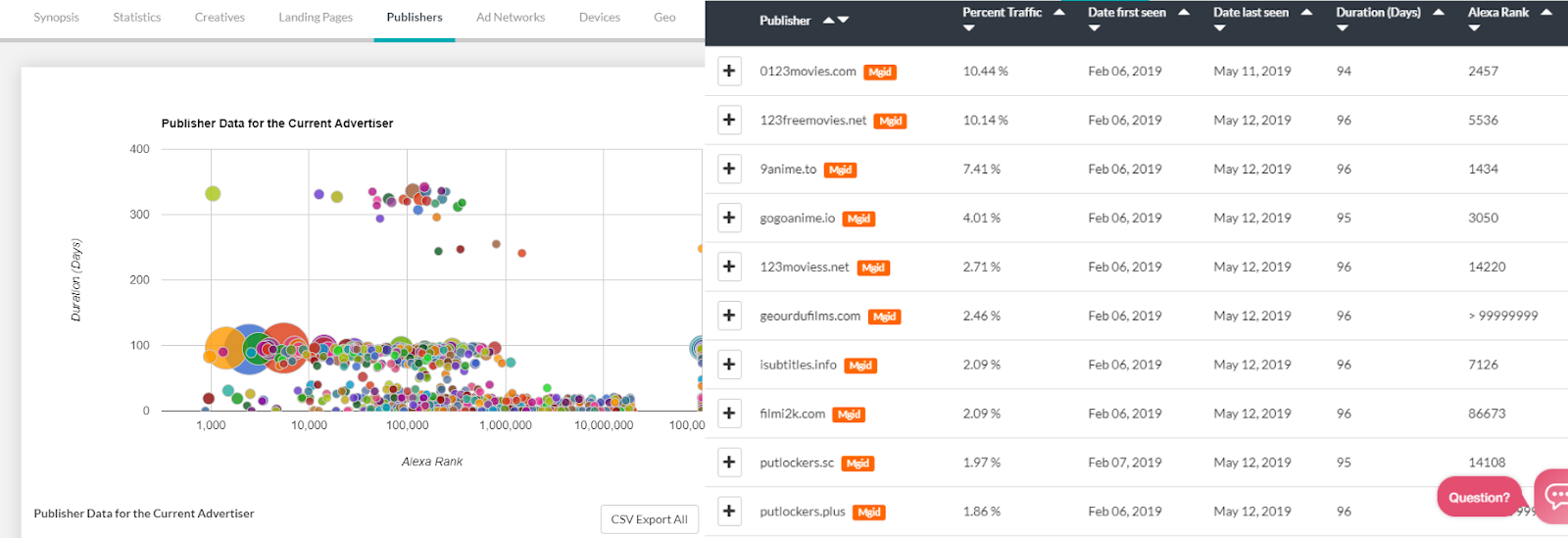Viewport: 1568px width, 538px height.
Task: Click date 'May 11, 2019'
Action: click(1251, 72)
